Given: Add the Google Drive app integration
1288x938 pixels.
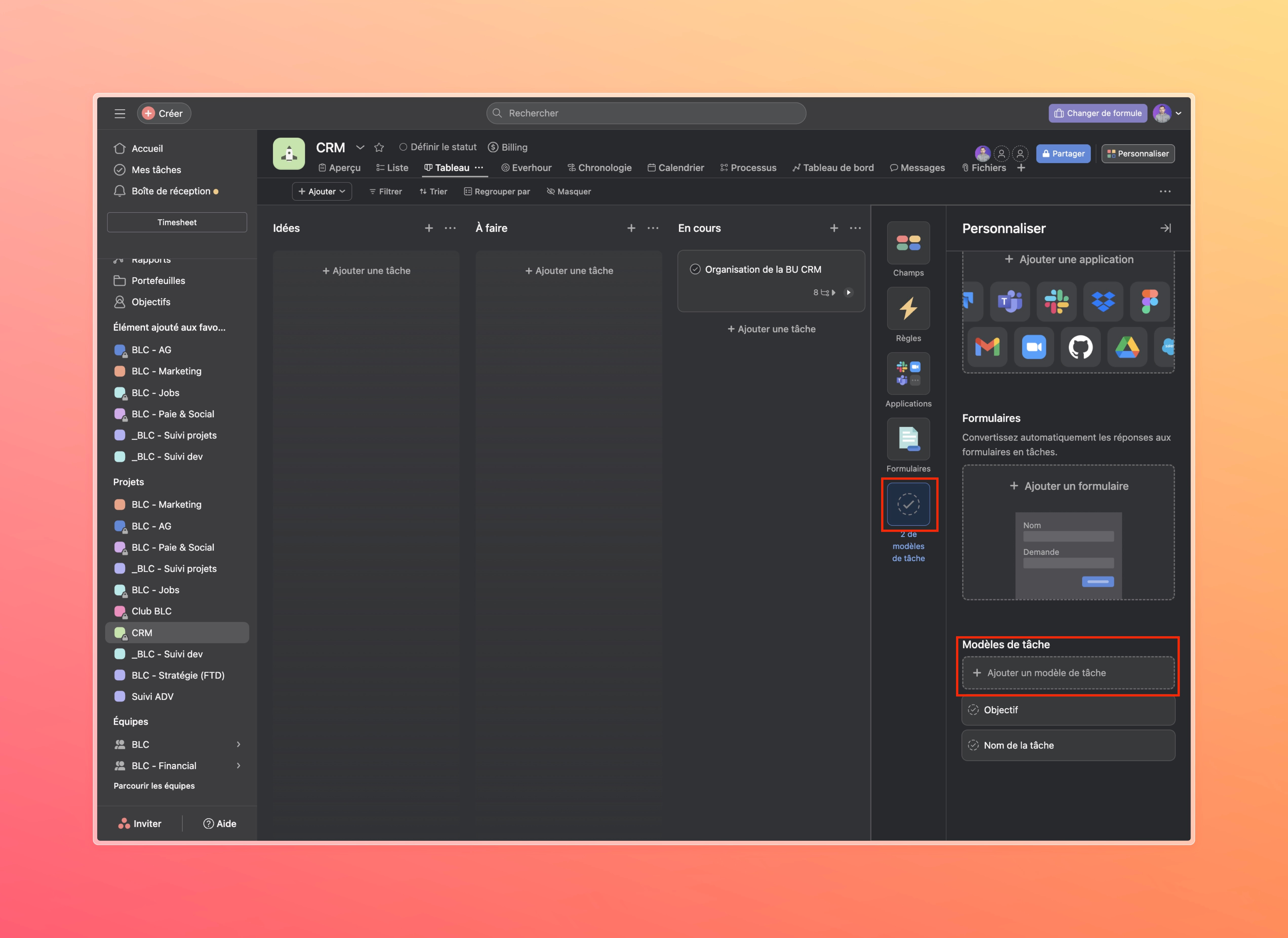Looking at the screenshot, I should click(x=1127, y=347).
